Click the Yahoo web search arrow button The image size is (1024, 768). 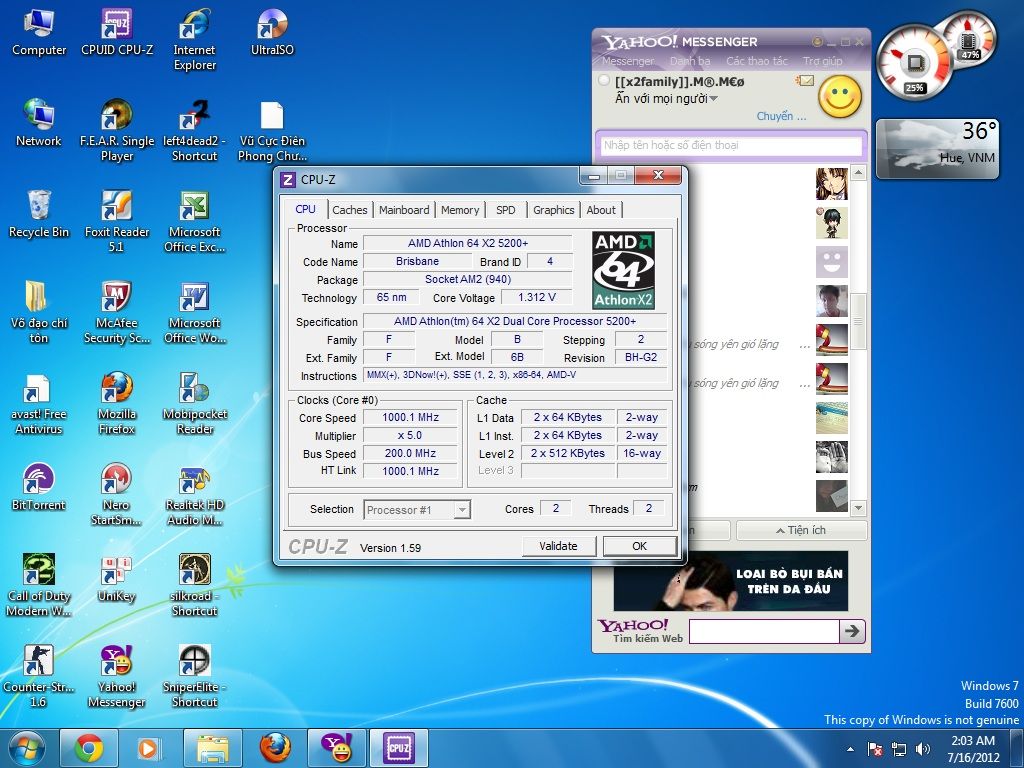[852, 631]
